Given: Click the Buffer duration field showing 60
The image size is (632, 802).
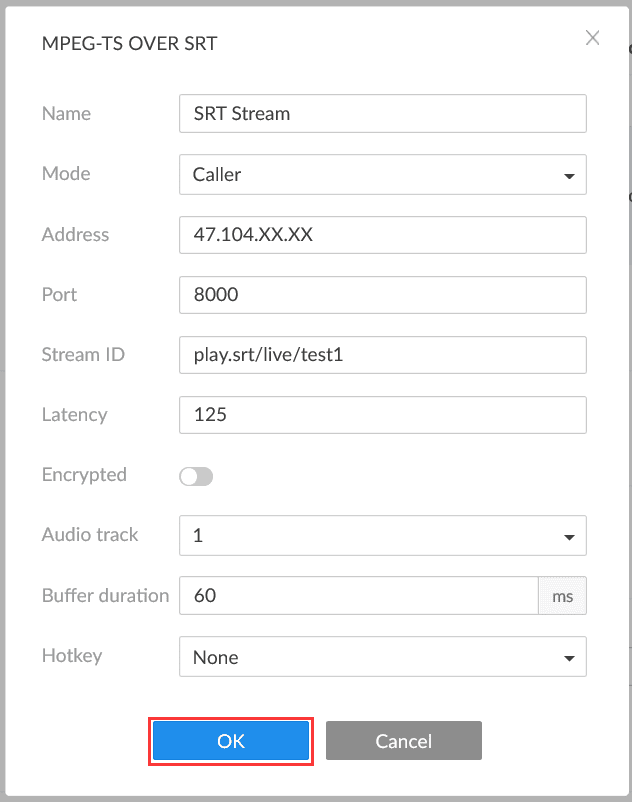Looking at the screenshot, I should pyautogui.click(x=358, y=595).
